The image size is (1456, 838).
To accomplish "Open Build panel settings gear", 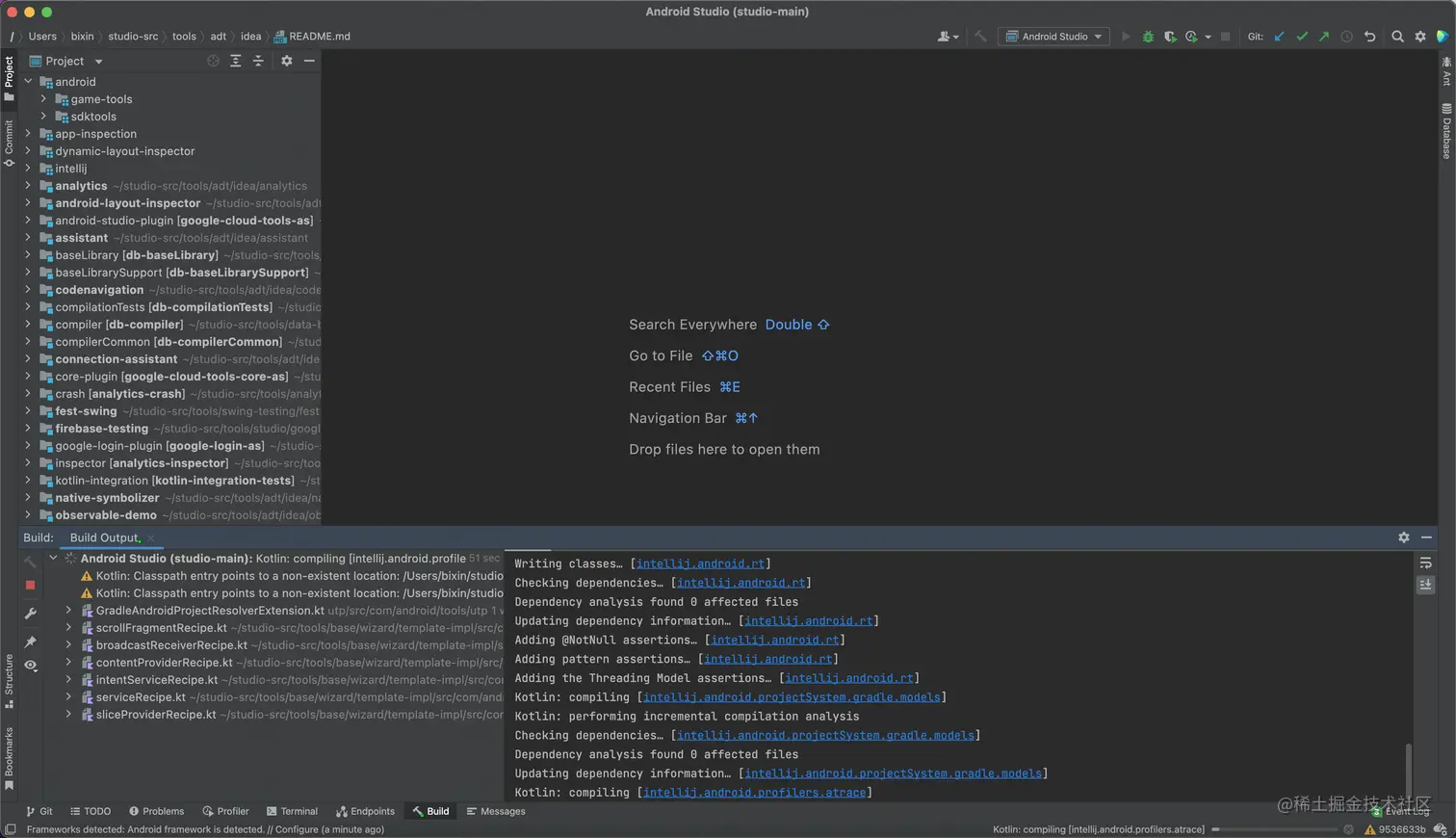I will [x=1404, y=537].
